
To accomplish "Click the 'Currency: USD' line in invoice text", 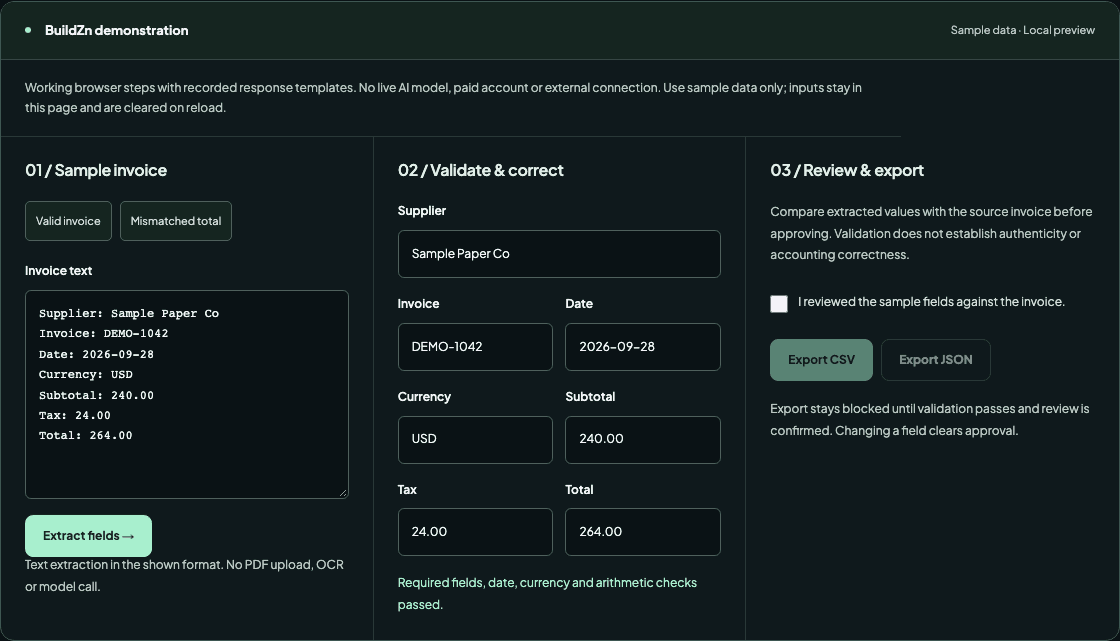I will 86,374.
